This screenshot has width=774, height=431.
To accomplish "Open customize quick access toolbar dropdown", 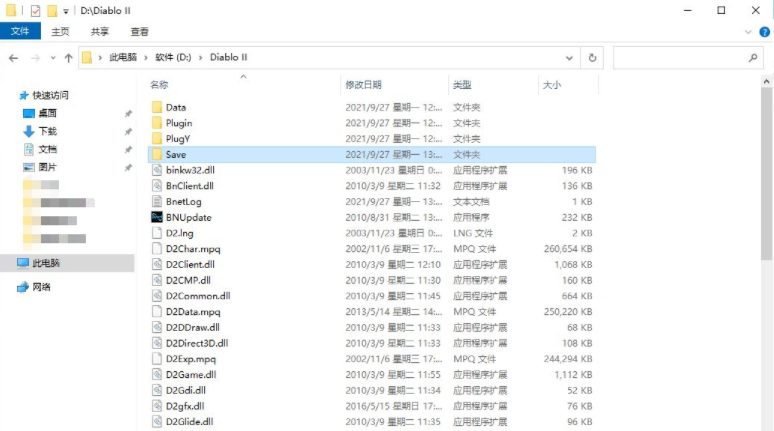I will (66, 11).
